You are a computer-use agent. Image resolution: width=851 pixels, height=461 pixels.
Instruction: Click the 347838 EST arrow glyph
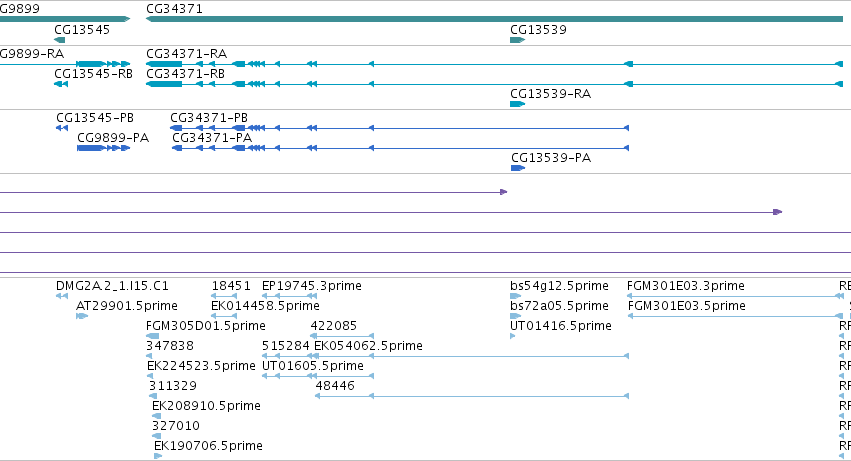[149, 356]
